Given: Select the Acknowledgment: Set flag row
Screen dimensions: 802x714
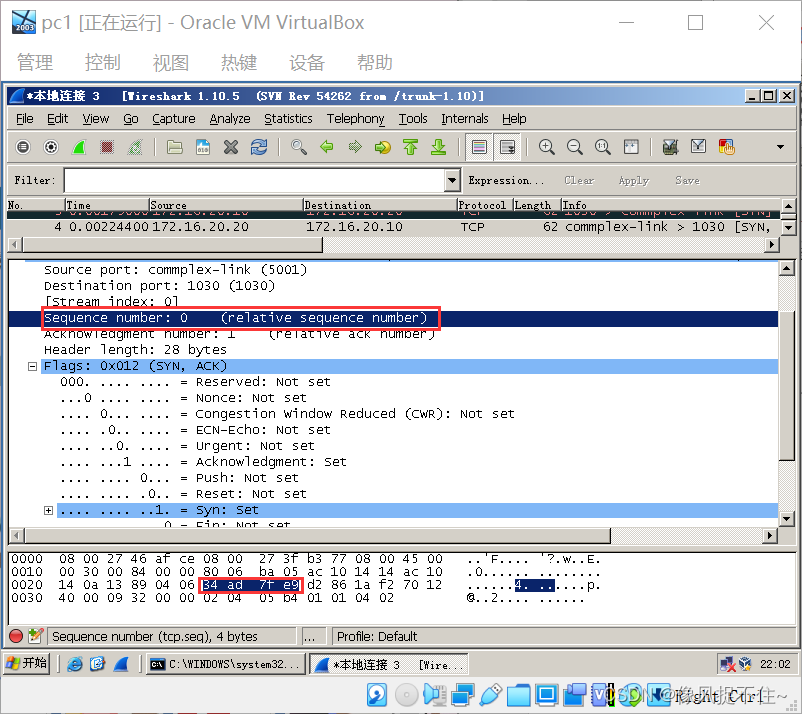Looking at the screenshot, I should click(203, 462).
